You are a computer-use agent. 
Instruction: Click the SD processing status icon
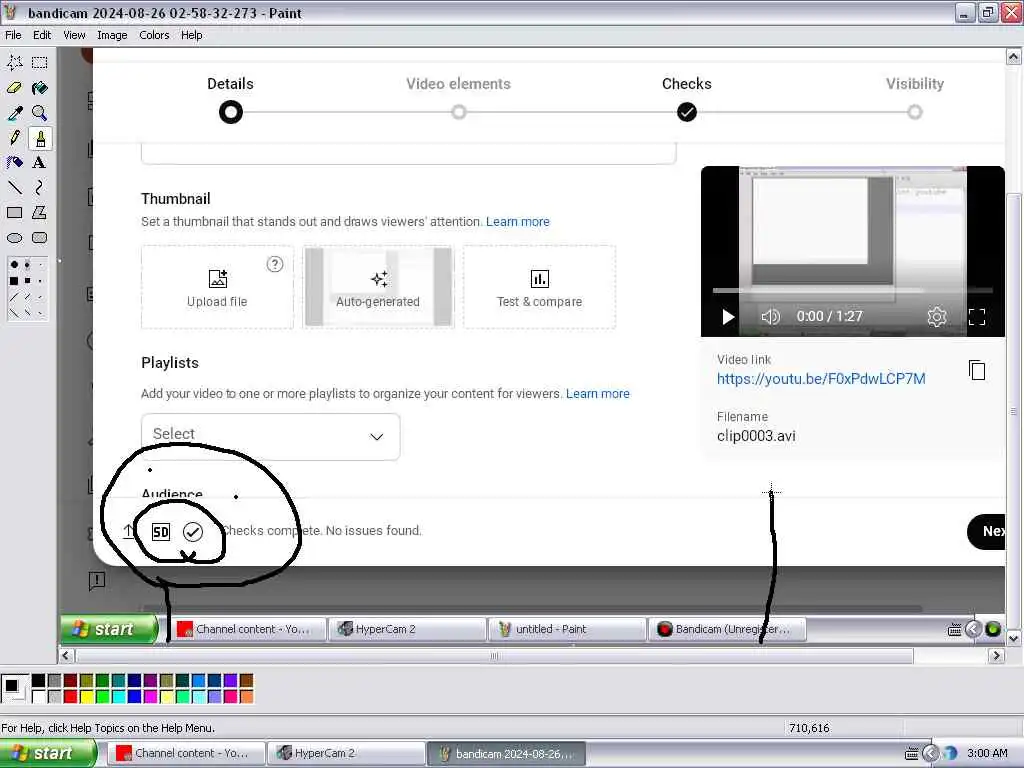point(161,532)
